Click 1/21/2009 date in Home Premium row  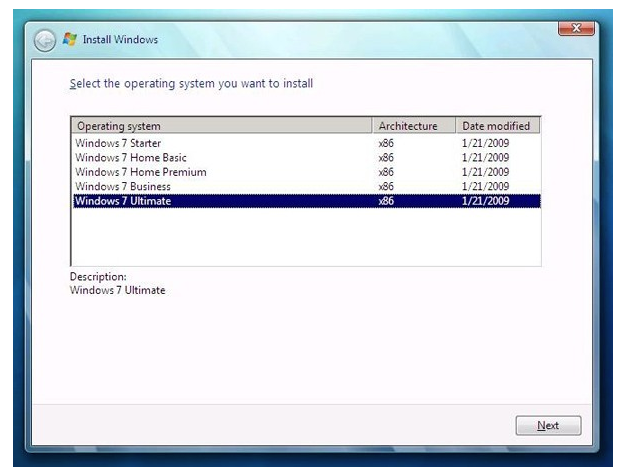coord(485,172)
